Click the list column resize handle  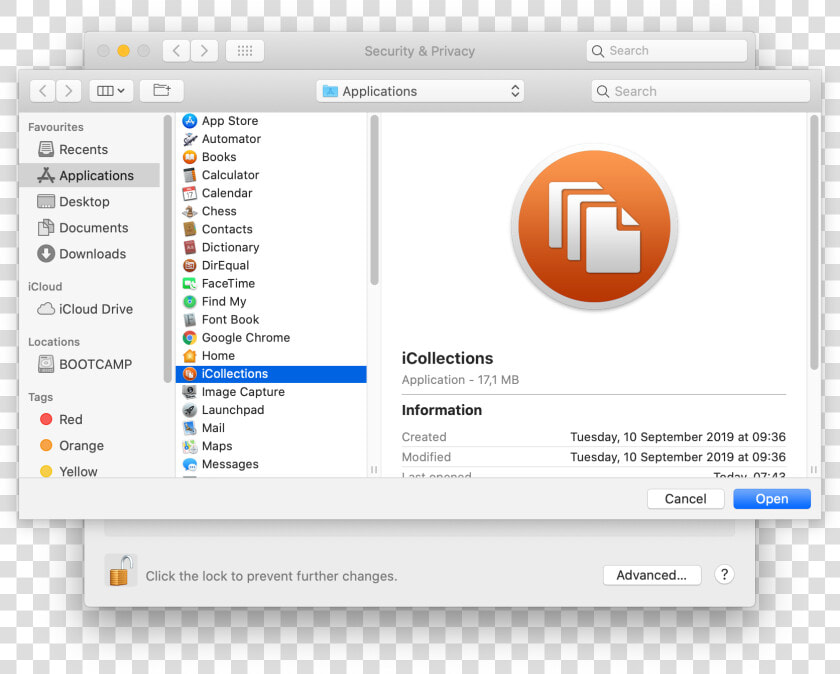coord(374,470)
